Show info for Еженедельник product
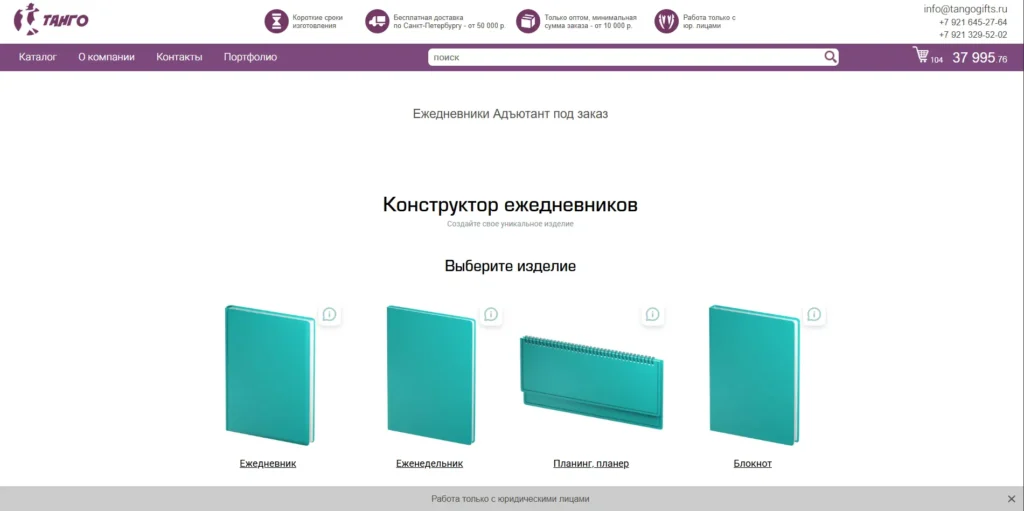 pos(491,314)
